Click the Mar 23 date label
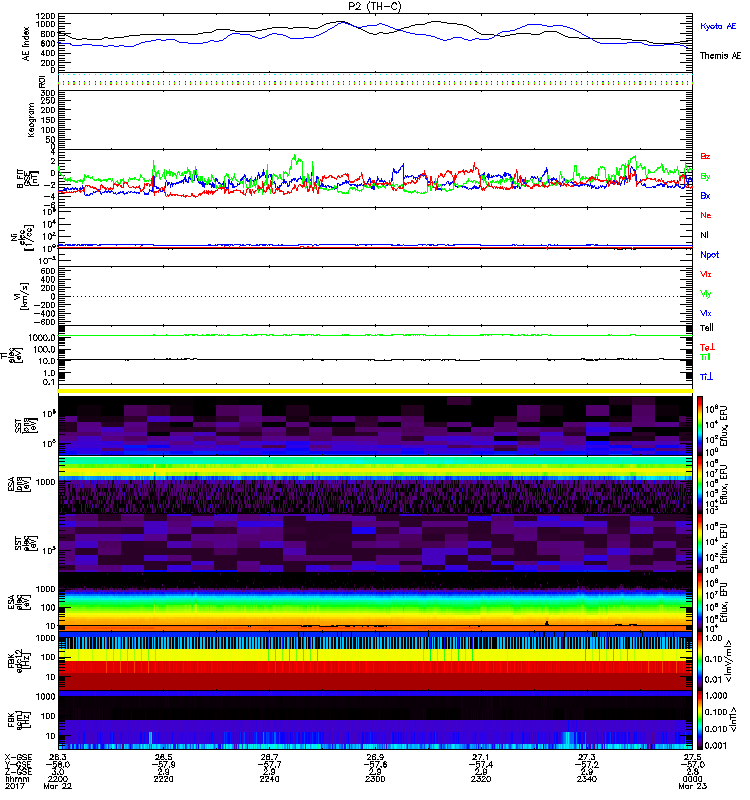The height and width of the screenshot is (800, 750). (692, 786)
